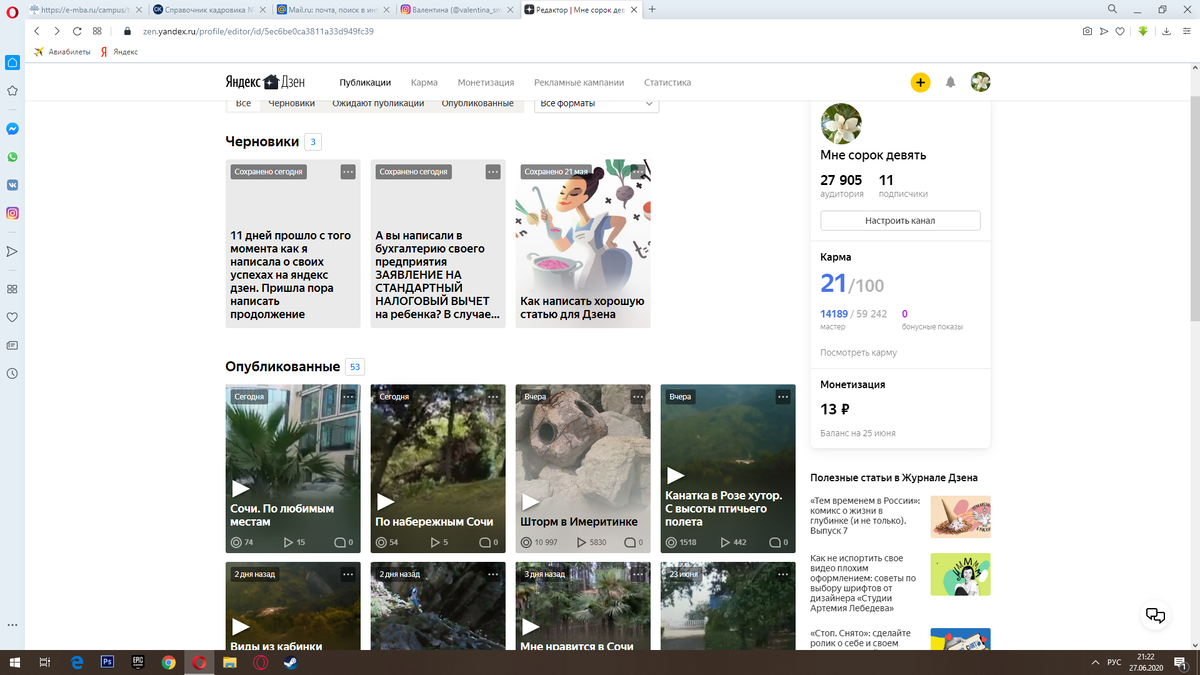Click tab search magnifier icon

tap(1111, 9)
